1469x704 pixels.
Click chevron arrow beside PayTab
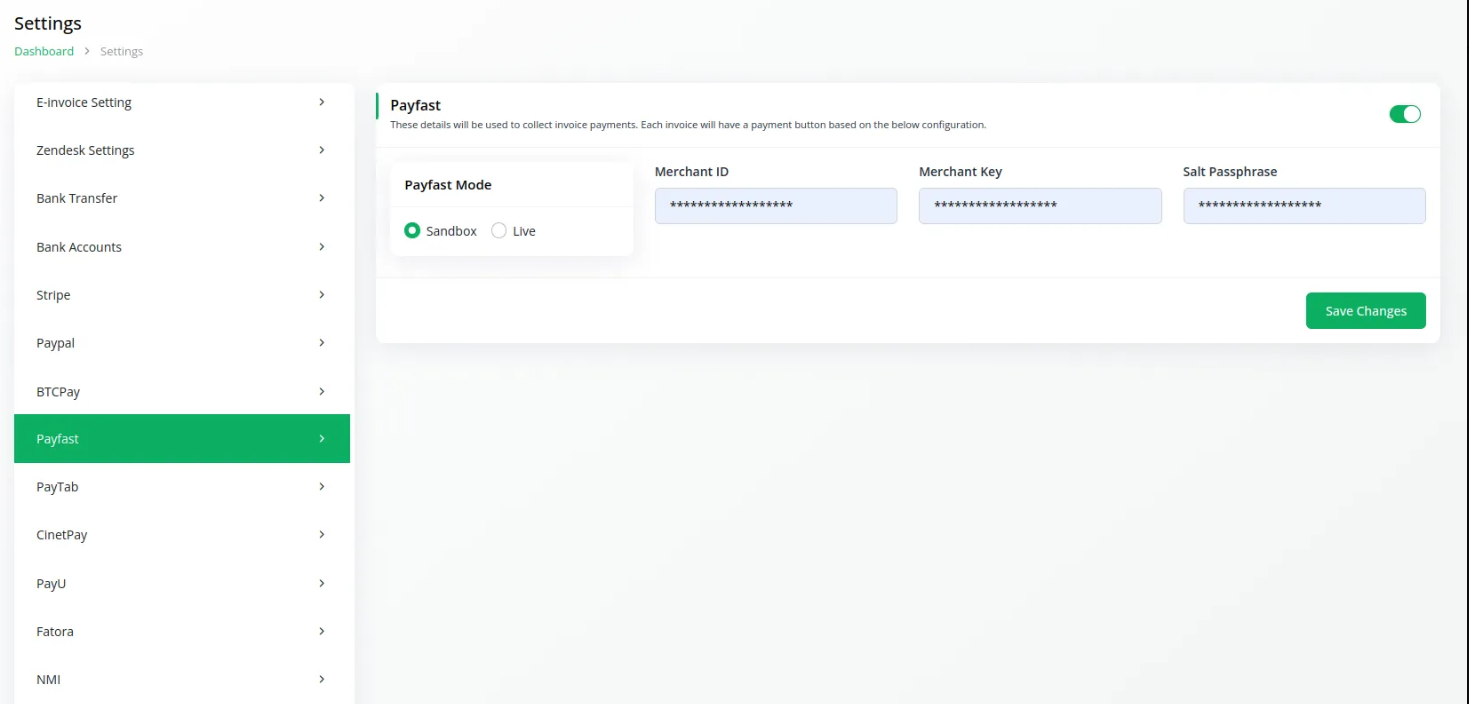[x=322, y=487]
